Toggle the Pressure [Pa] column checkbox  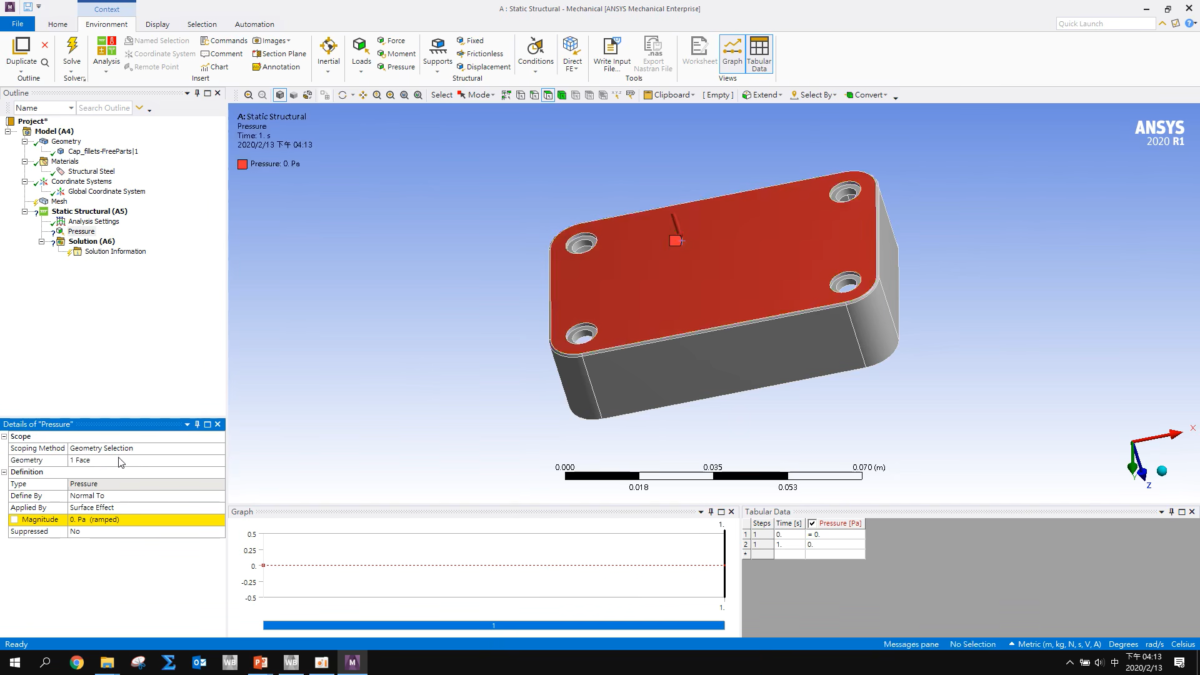812,523
